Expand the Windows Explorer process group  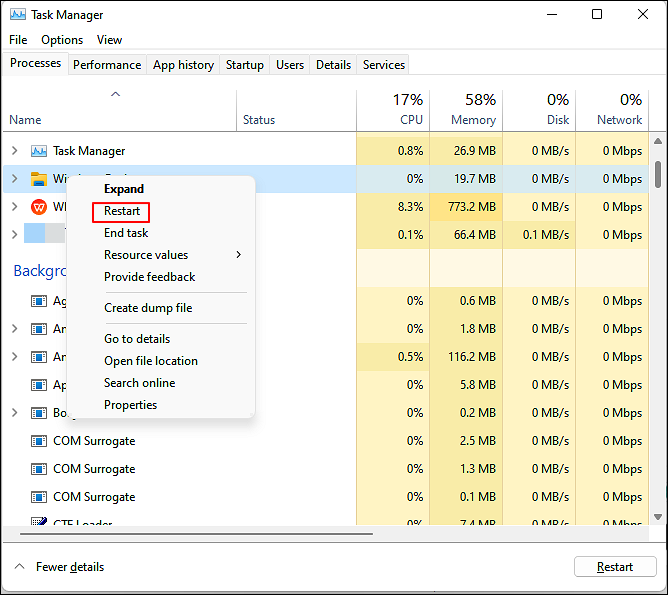(x=14, y=179)
